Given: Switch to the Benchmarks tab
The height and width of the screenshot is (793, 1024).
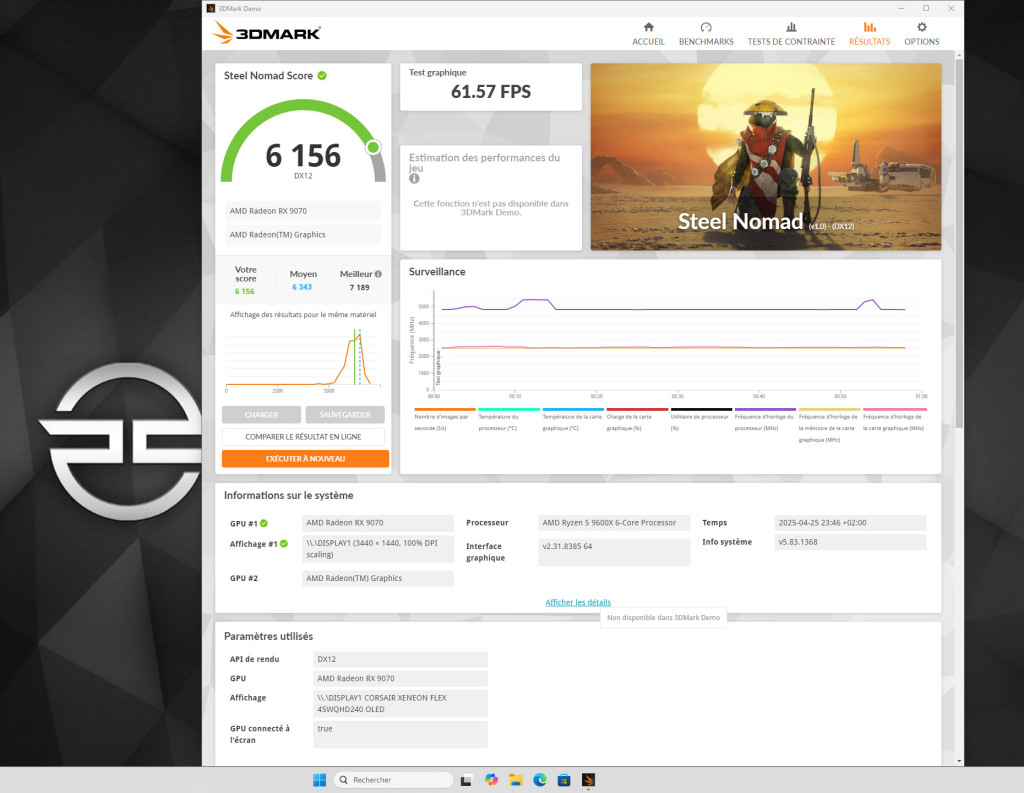Looking at the screenshot, I should click(x=706, y=34).
